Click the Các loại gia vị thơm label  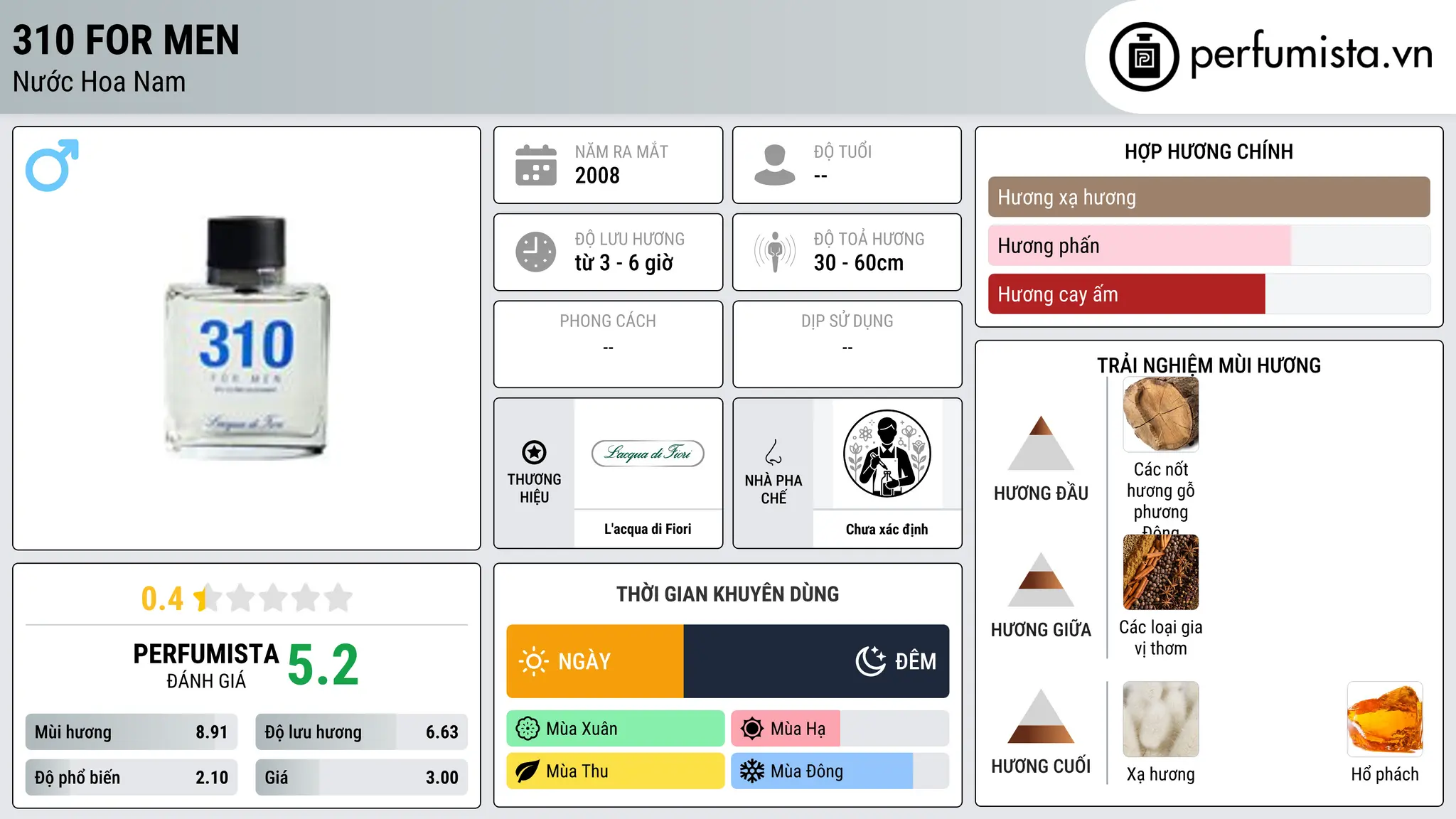point(1160,638)
